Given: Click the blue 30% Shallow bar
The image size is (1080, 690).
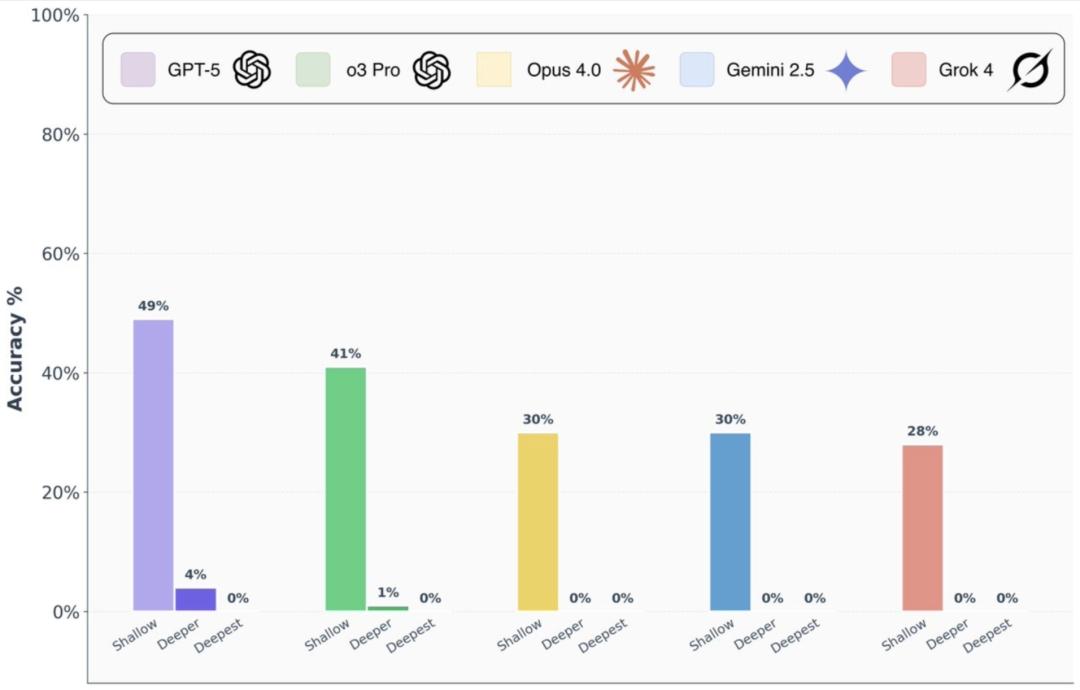Looking at the screenshot, I should click(730, 521).
